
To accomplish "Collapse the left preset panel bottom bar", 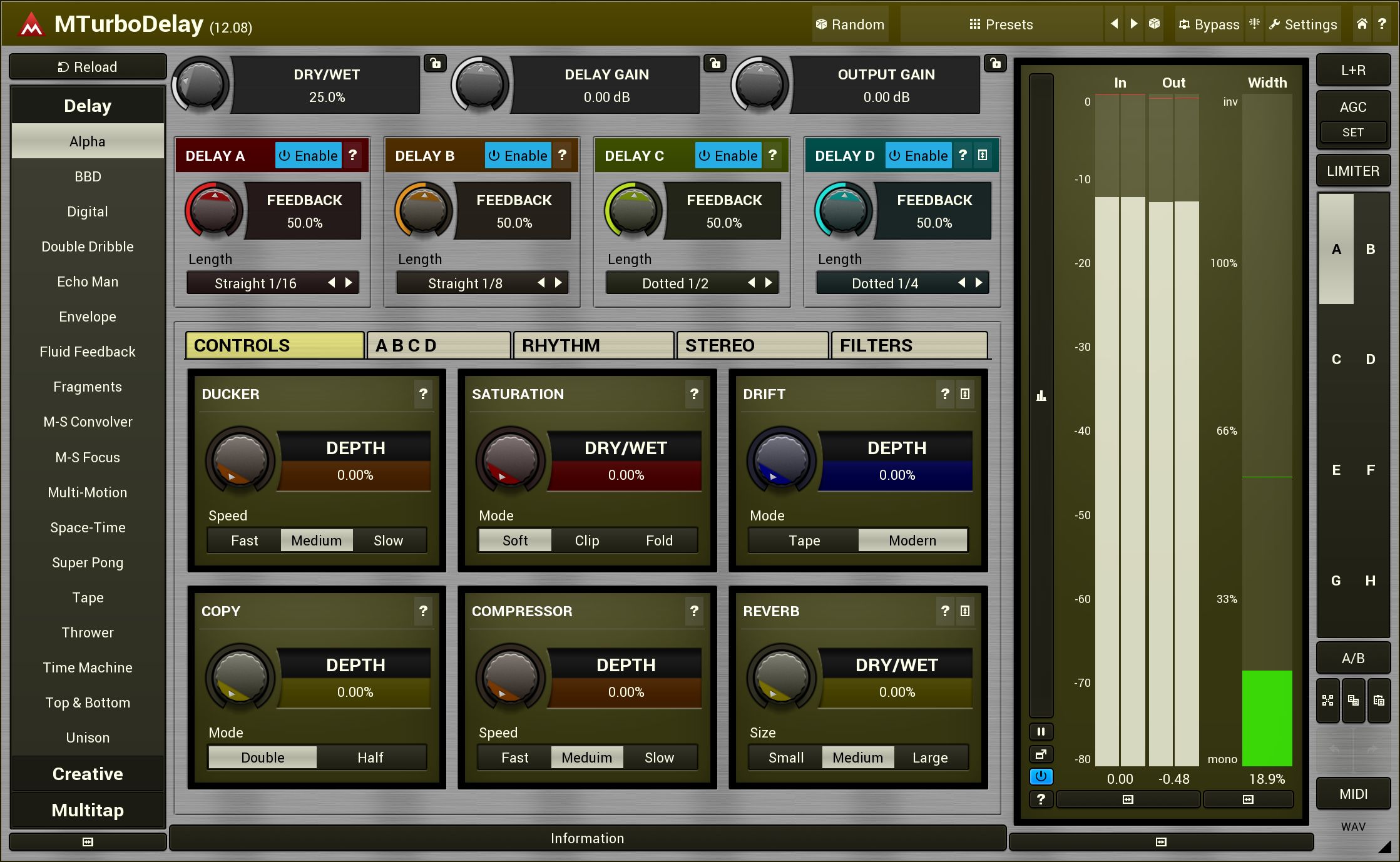I will point(88,842).
